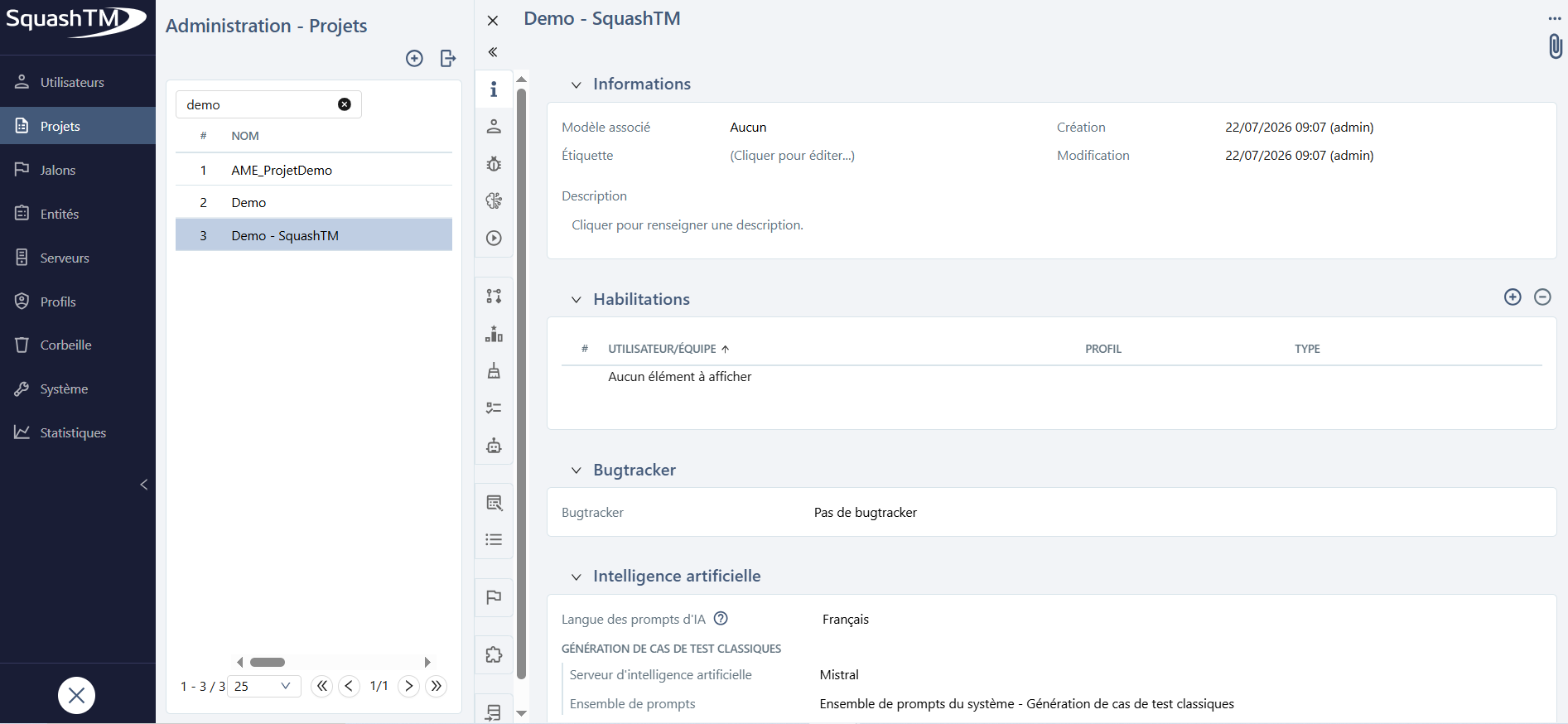Jump to execution play-circle anchor icon
1568x724 pixels.
coord(494,238)
